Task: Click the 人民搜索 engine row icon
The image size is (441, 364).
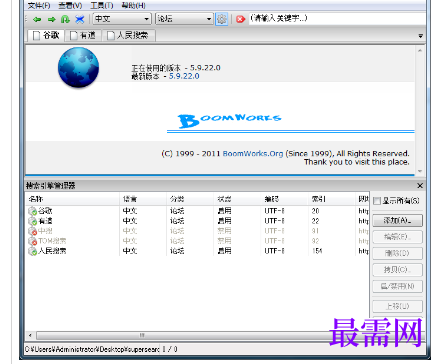Action: point(32,251)
